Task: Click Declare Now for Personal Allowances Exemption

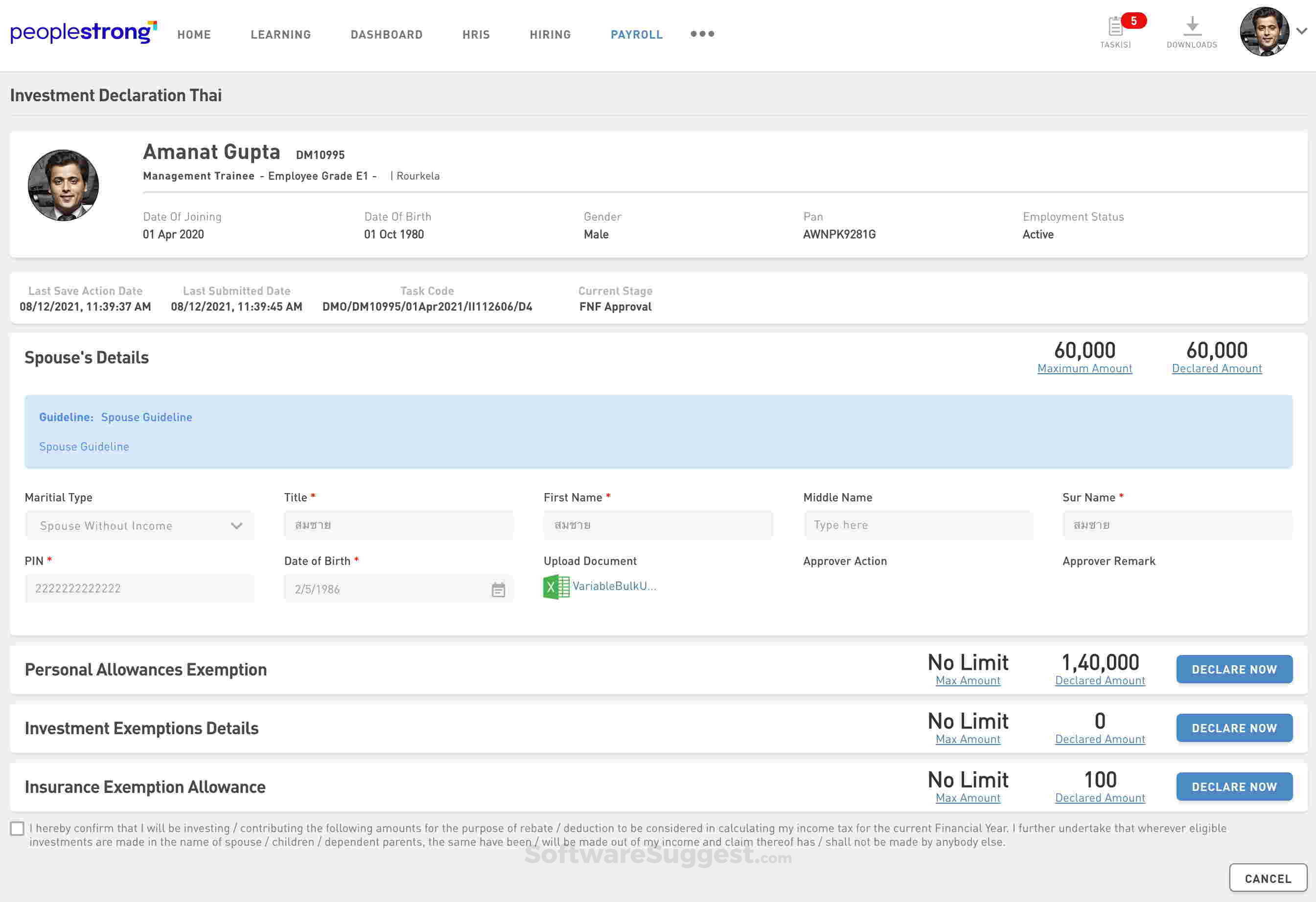Action: click(x=1234, y=670)
